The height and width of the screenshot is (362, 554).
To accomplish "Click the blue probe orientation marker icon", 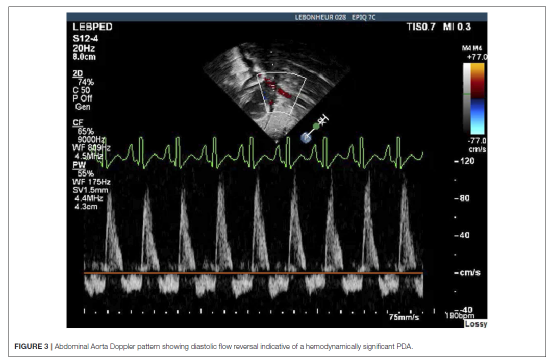I will point(306,137).
